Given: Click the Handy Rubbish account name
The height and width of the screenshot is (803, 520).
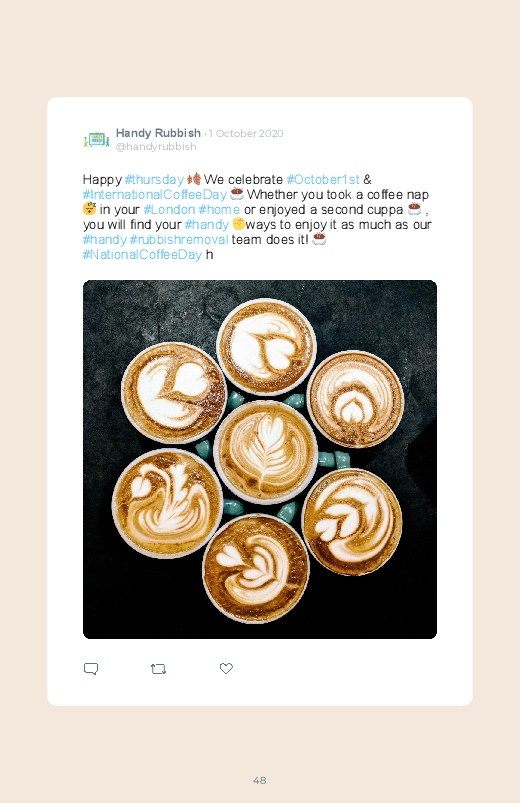Looking at the screenshot, I should (x=158, y=133).
